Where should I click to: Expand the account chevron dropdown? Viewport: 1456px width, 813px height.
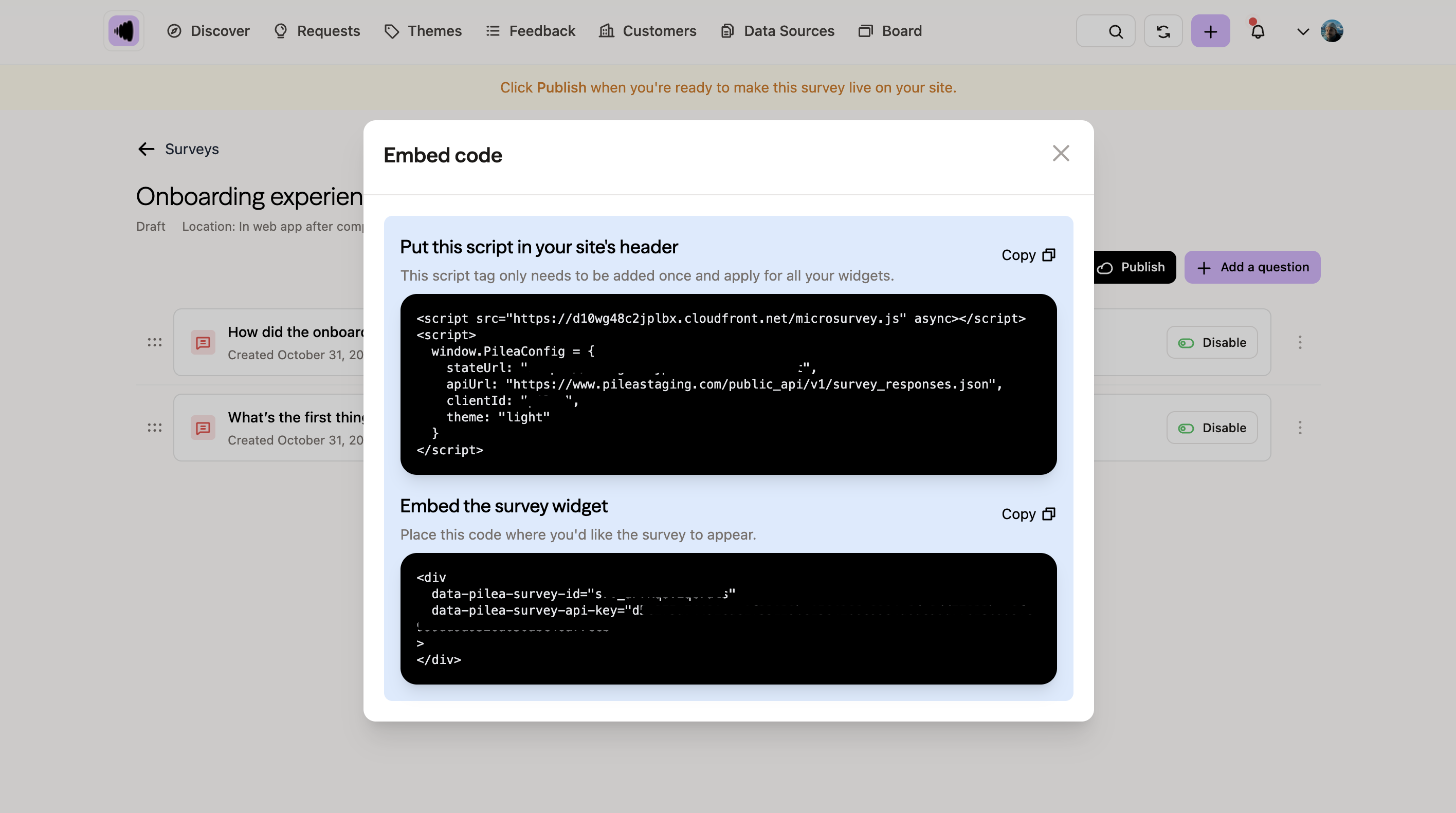(1302, 32)
